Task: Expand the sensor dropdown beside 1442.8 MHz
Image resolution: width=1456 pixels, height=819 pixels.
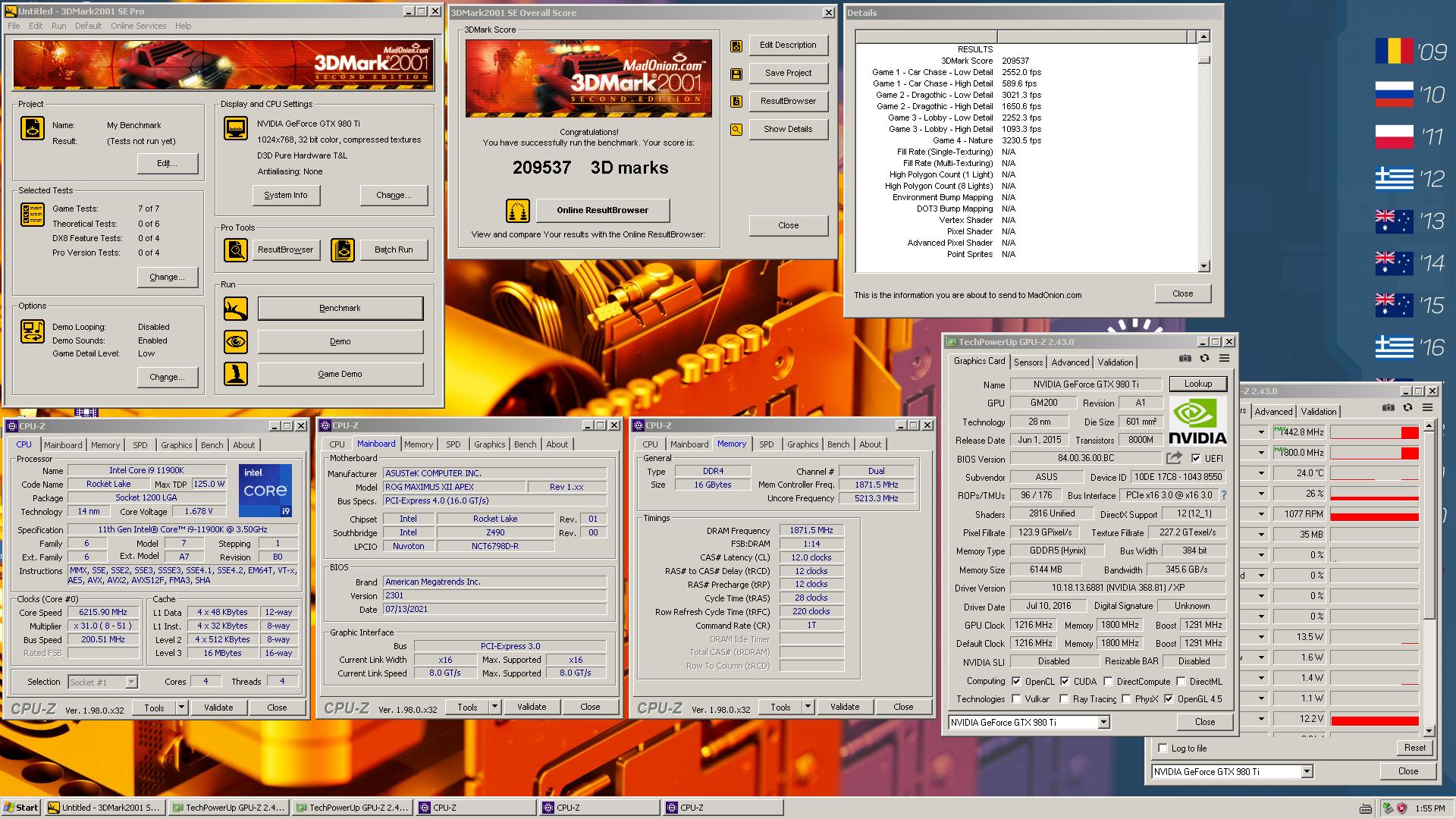Action: click(1262, 432)
